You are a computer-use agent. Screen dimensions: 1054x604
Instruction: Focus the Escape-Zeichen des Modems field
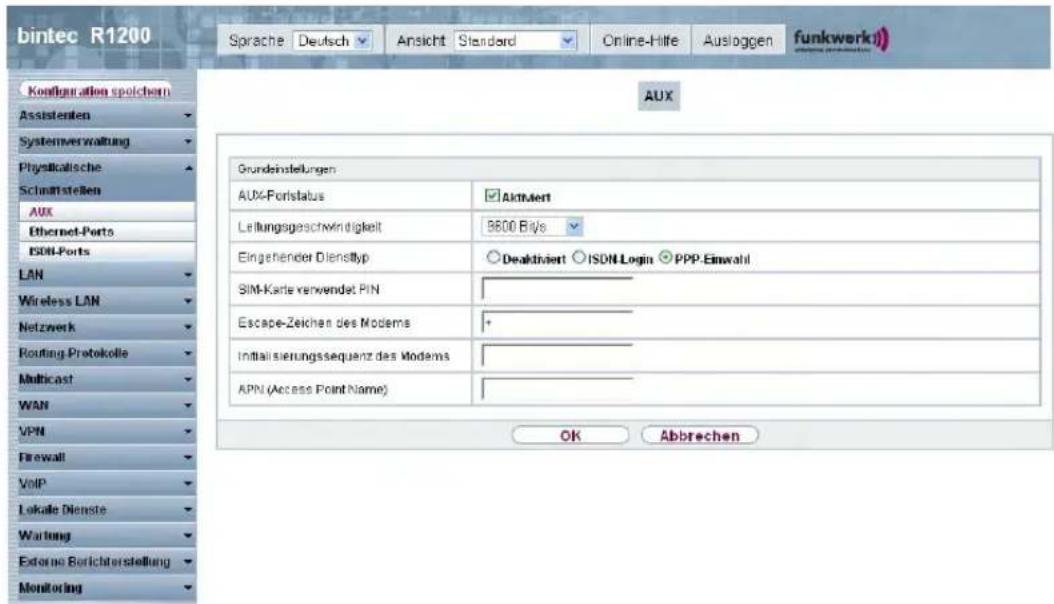pos(557,323)
